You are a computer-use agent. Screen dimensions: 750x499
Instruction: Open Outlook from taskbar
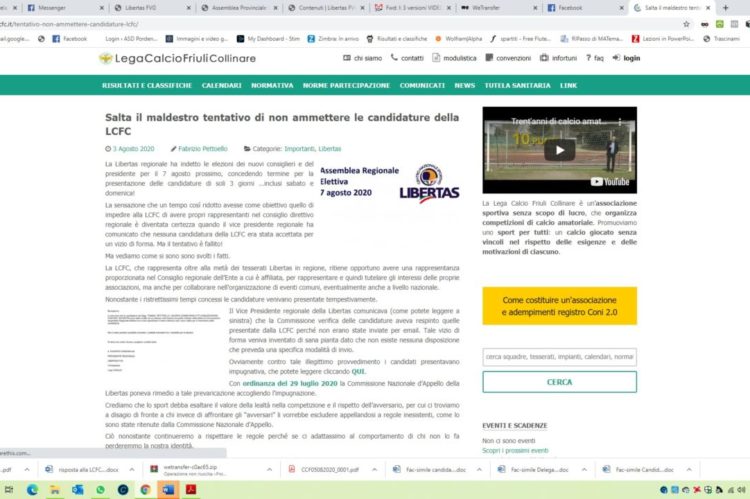point(77,489)
